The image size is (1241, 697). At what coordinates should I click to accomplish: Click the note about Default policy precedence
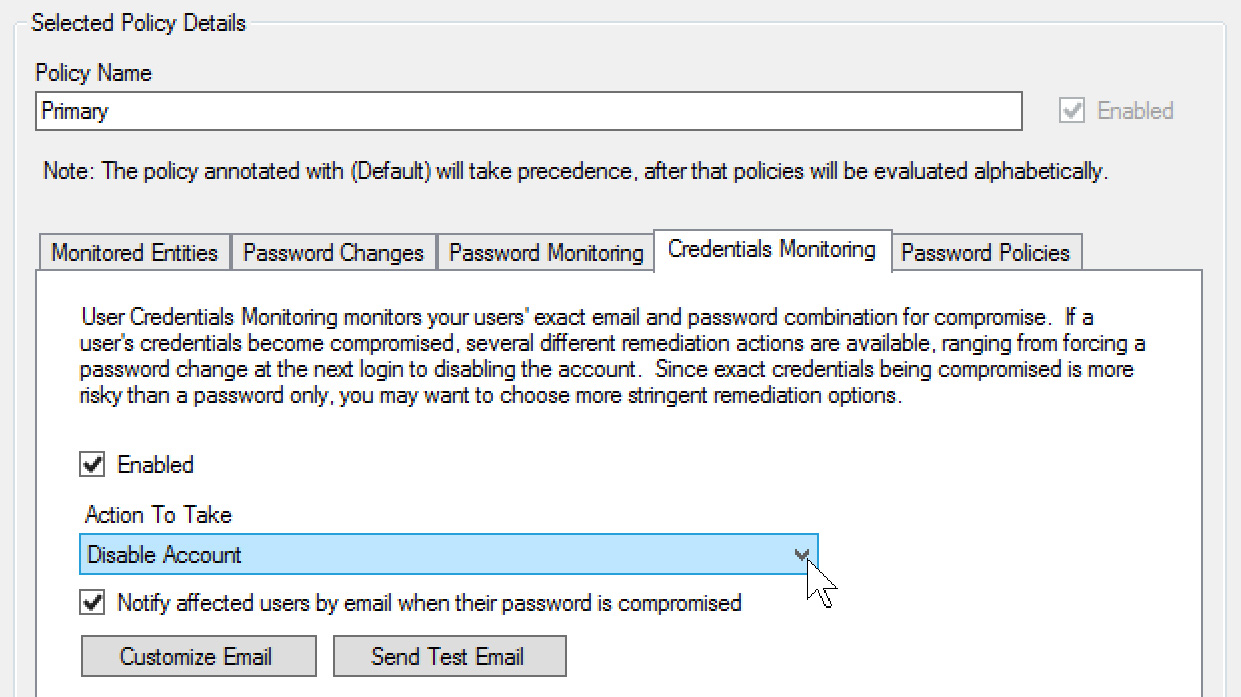point(575,171)
